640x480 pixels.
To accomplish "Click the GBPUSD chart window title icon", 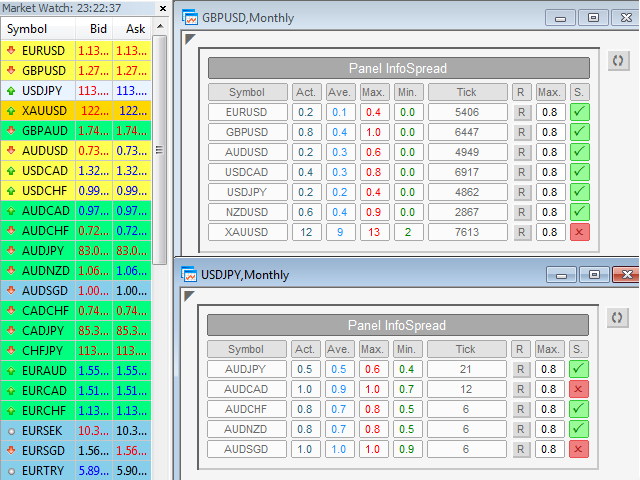I will (188, 18).
